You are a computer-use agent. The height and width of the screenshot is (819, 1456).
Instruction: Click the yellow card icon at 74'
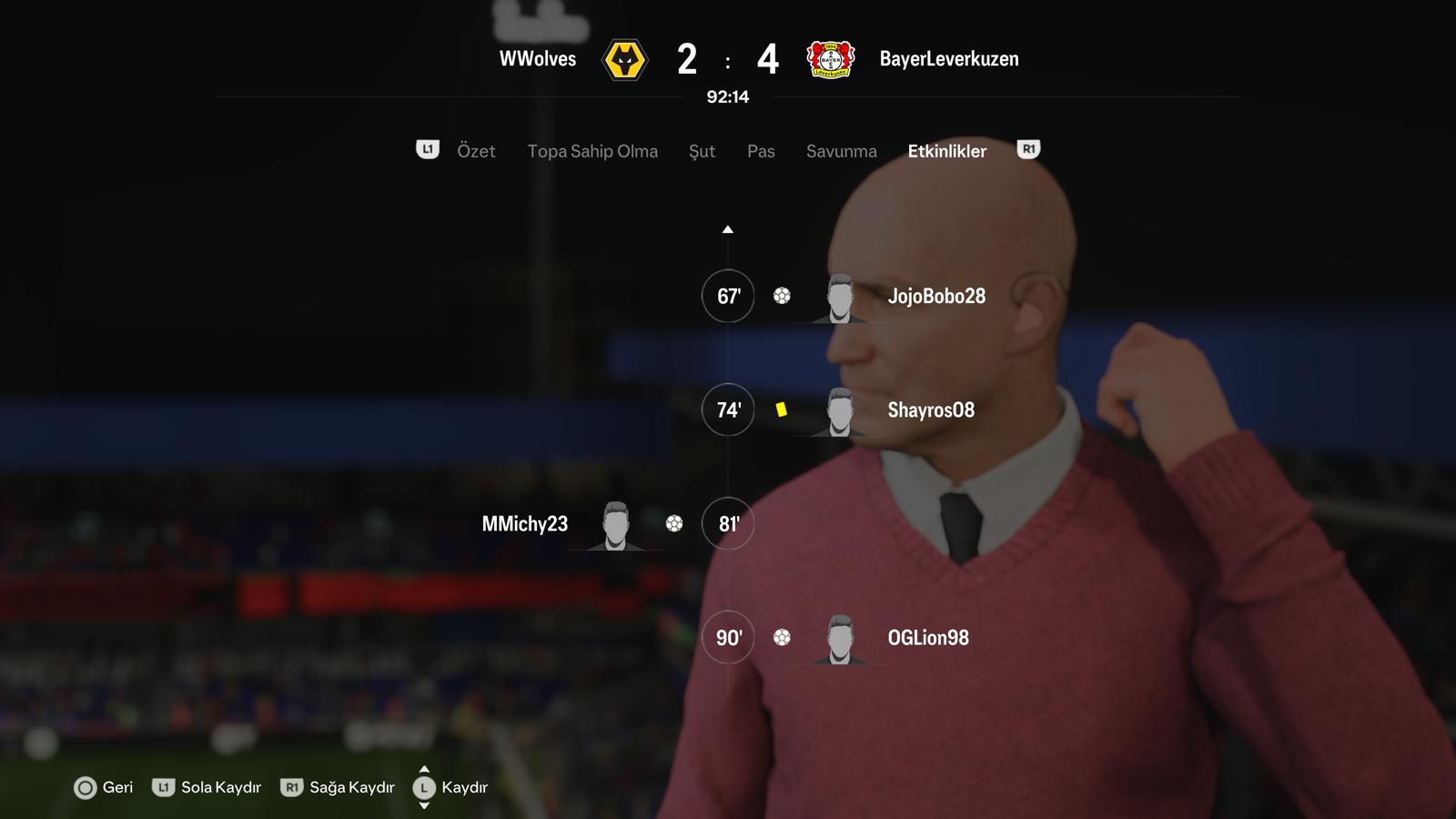pos(781,409)
